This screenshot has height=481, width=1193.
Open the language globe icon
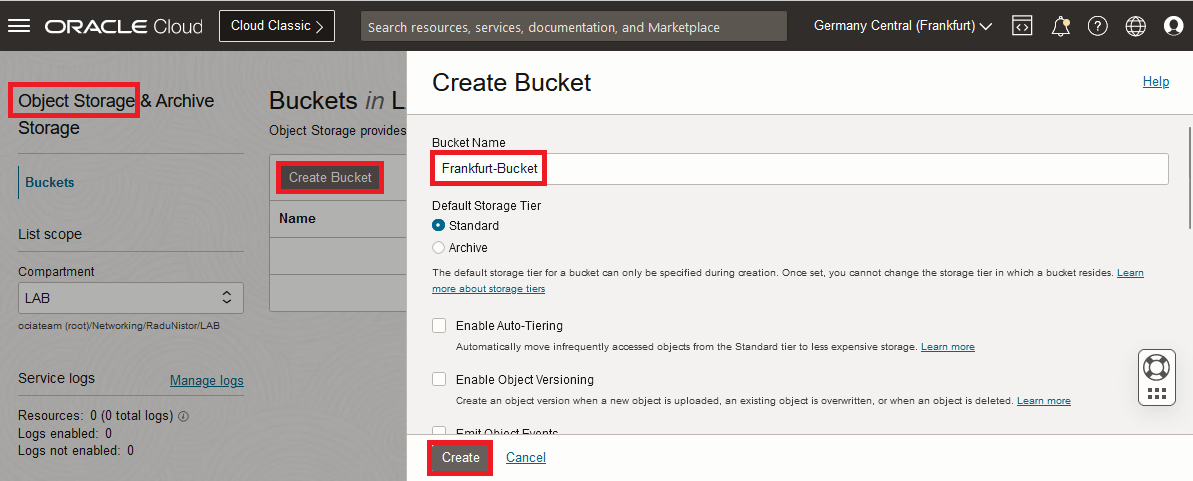tap(1136, 26)
